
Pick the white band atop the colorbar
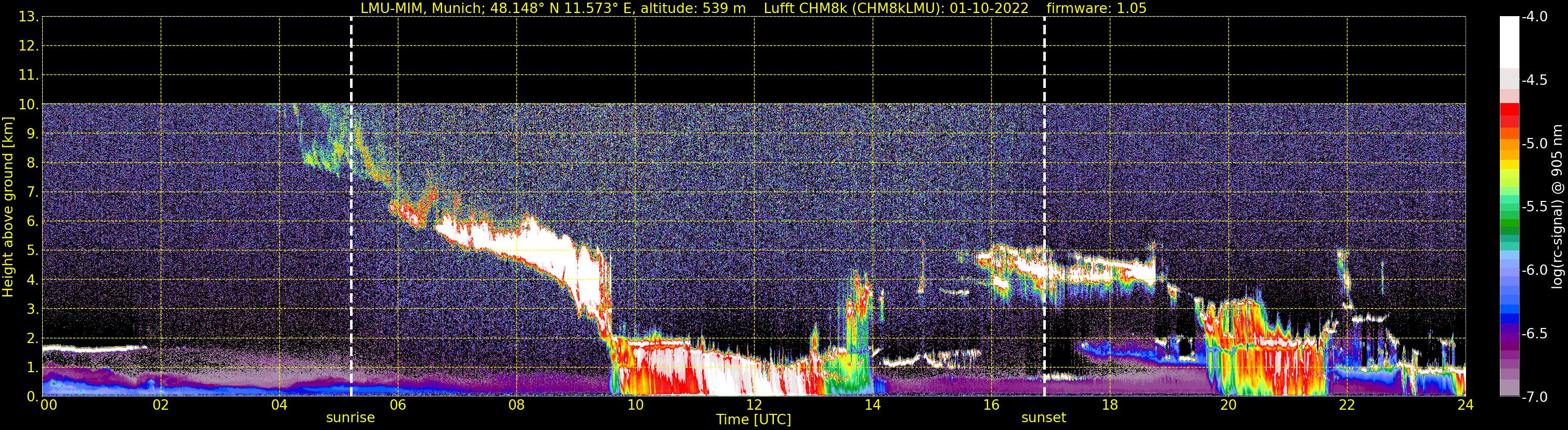point(1510,42)
